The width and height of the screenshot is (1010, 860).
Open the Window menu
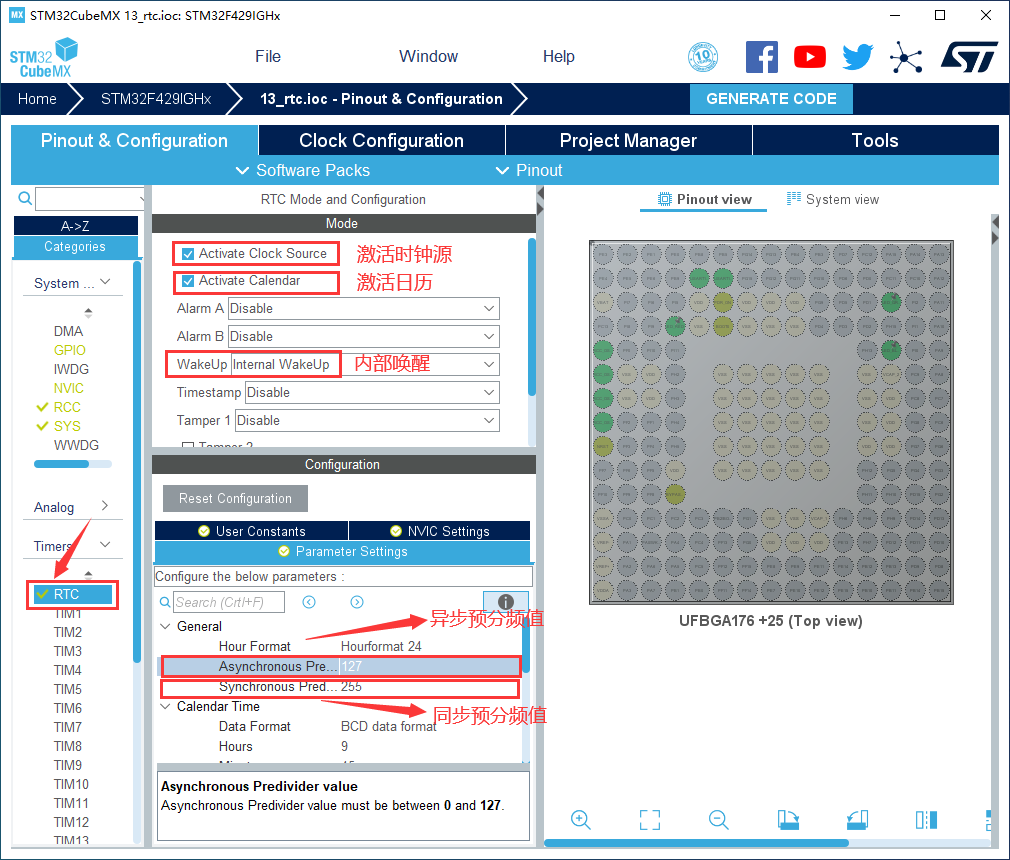(428, 57)
